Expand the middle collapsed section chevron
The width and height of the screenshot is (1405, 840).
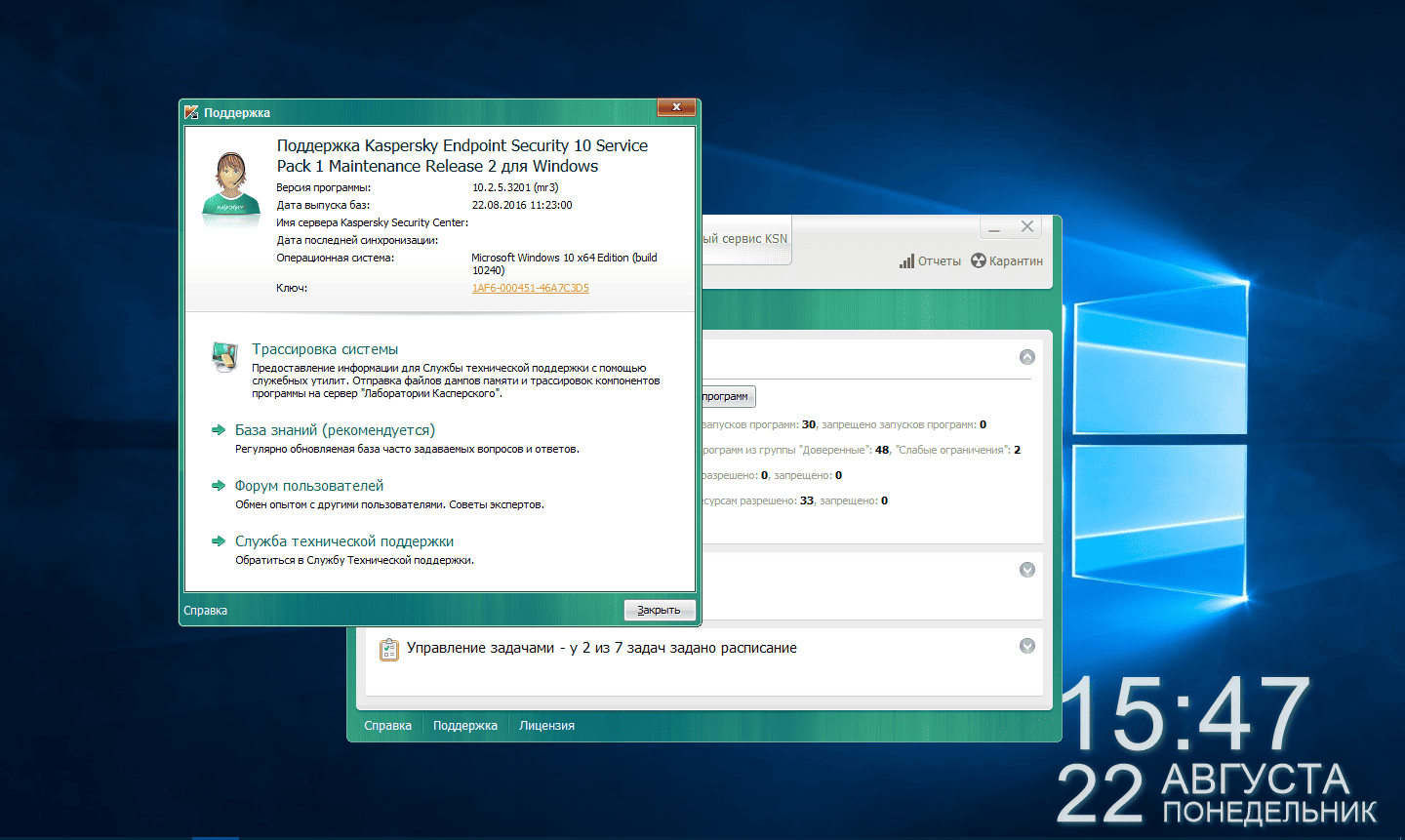coord(1027,570)
